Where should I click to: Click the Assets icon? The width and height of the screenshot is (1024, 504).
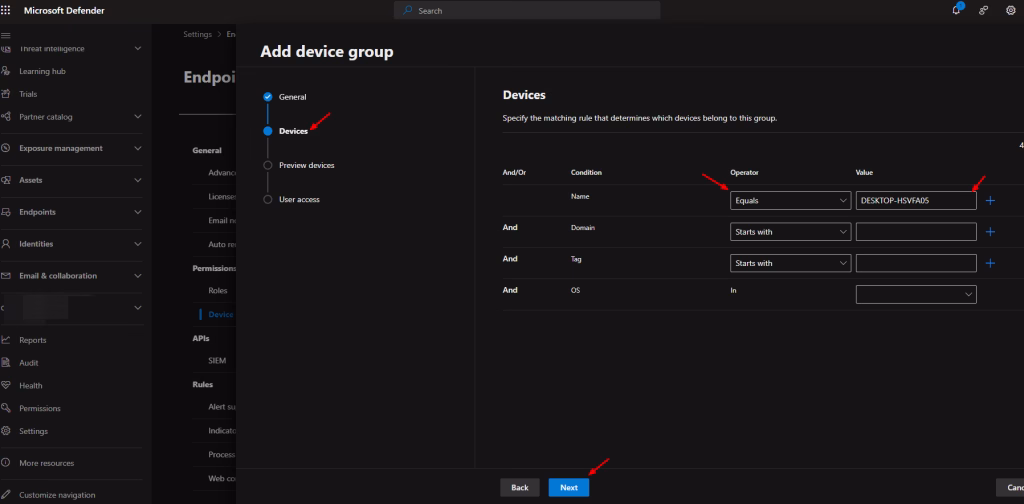click(x=6, y=180)
